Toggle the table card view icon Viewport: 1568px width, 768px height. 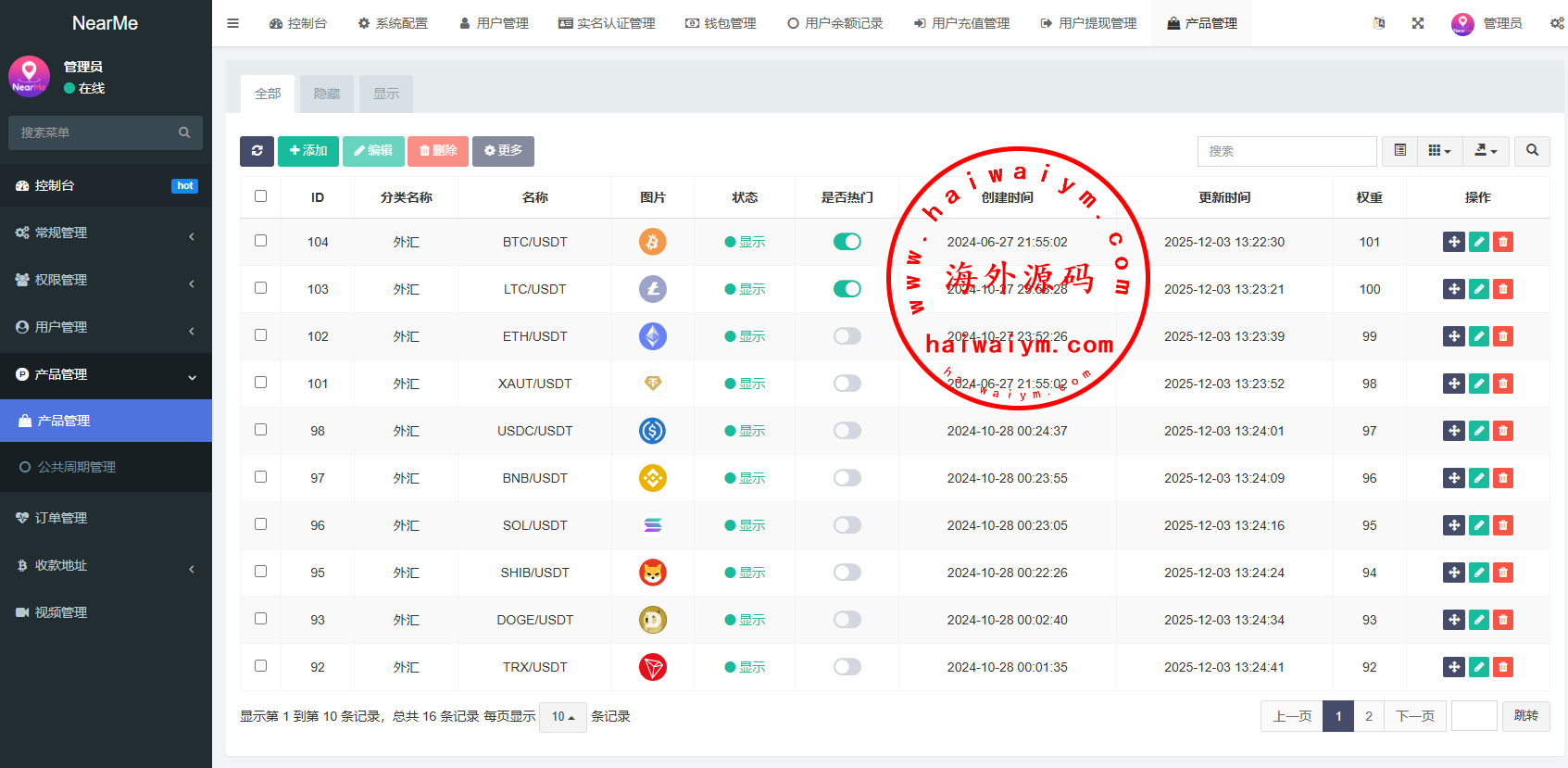1400,151
